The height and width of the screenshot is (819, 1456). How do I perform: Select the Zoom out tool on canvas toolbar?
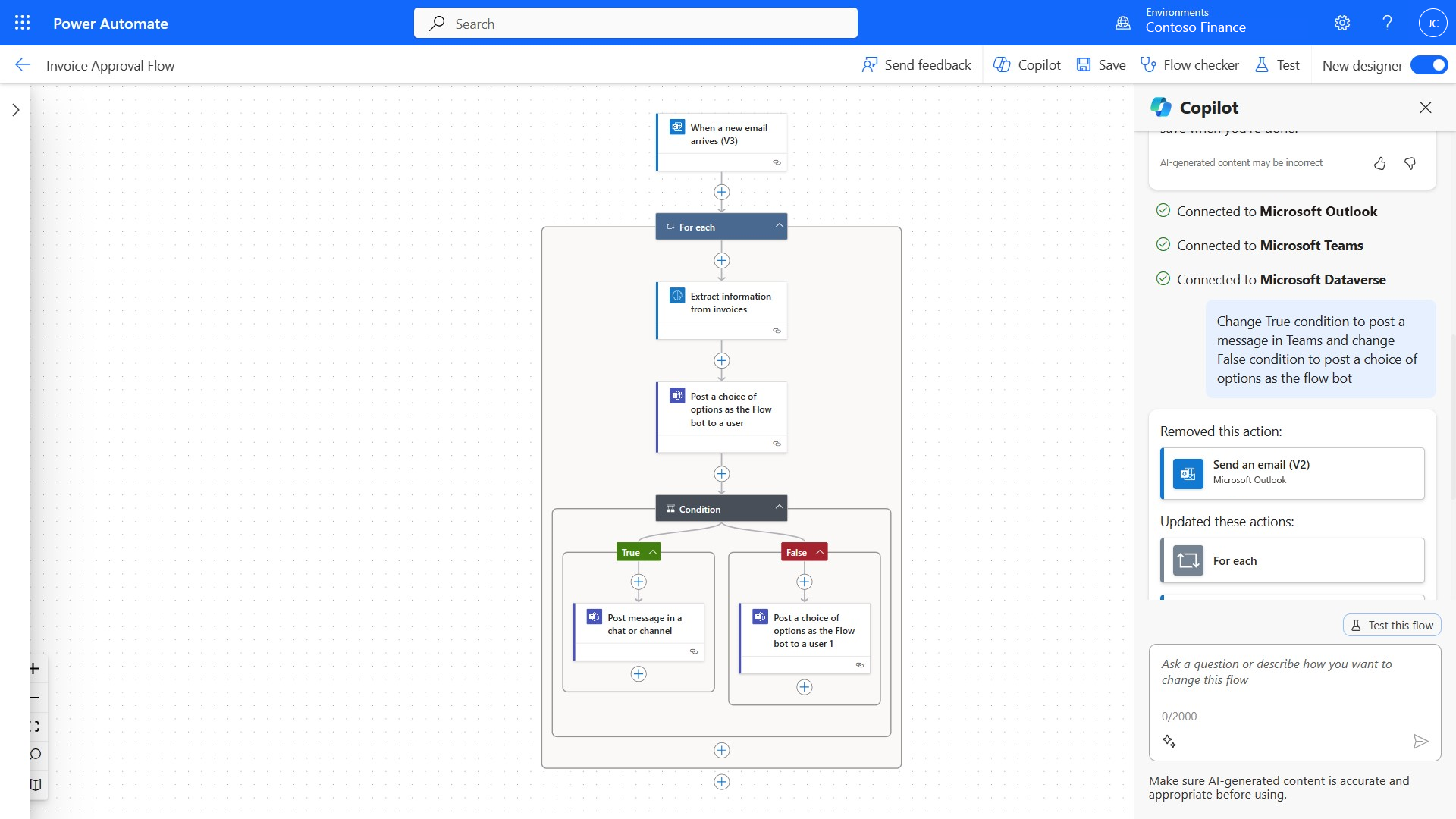point(33,697)
